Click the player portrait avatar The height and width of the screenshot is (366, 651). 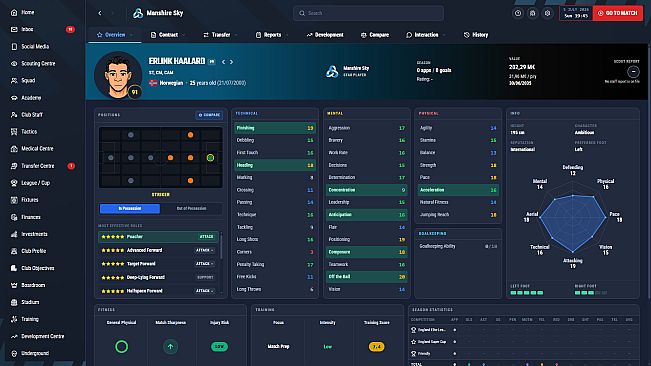[118, 75]
